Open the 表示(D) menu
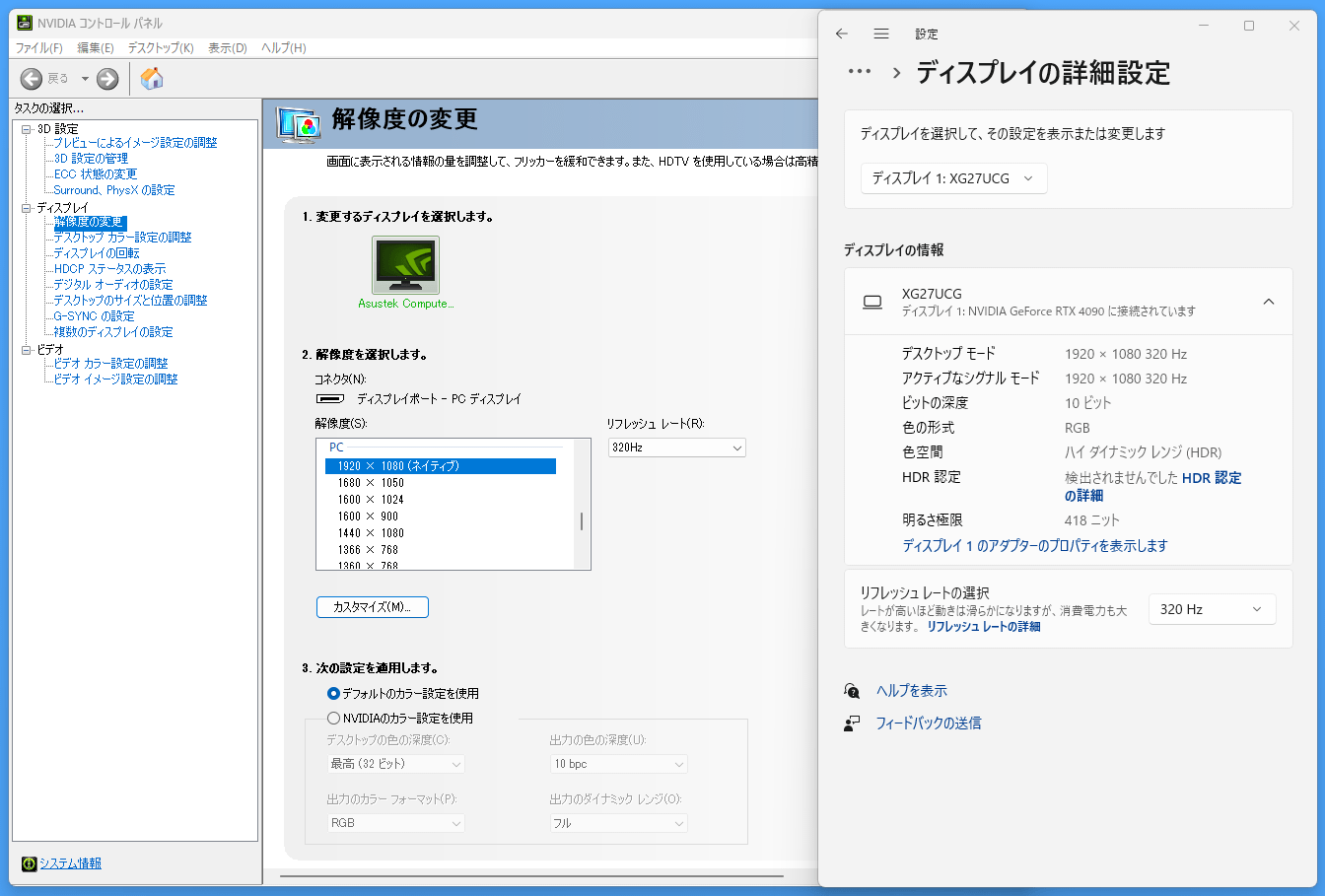Image resolution: width=1325 pixels, height=896 pixels. (x=228, y=48)
